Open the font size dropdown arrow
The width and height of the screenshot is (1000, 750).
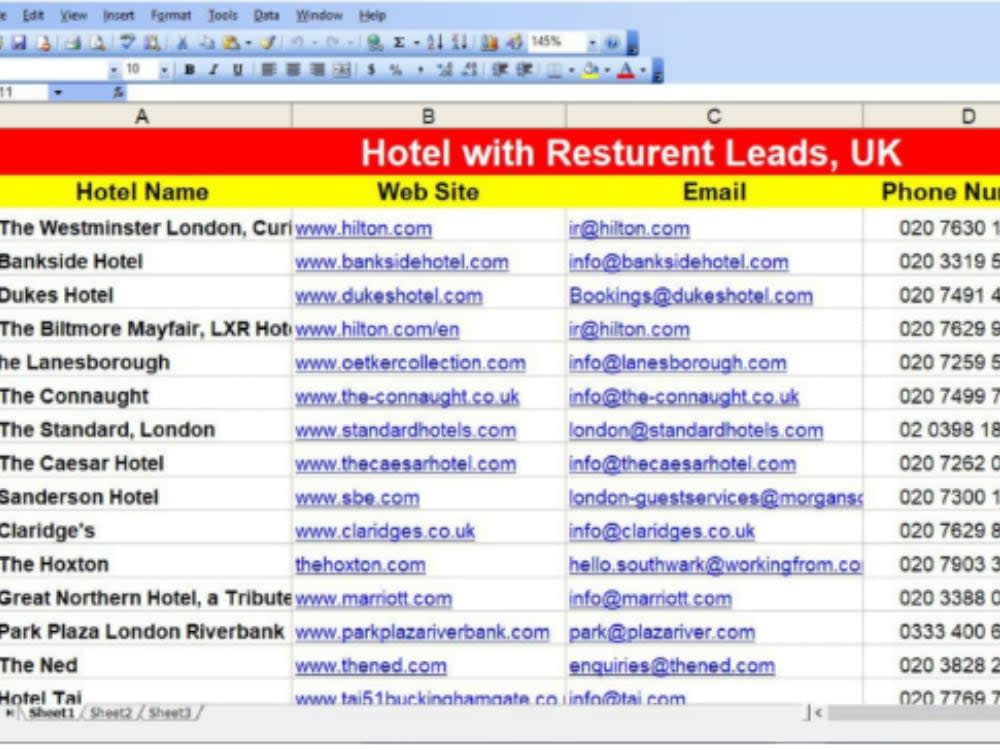pyautogui.click(x=165, y=70)
